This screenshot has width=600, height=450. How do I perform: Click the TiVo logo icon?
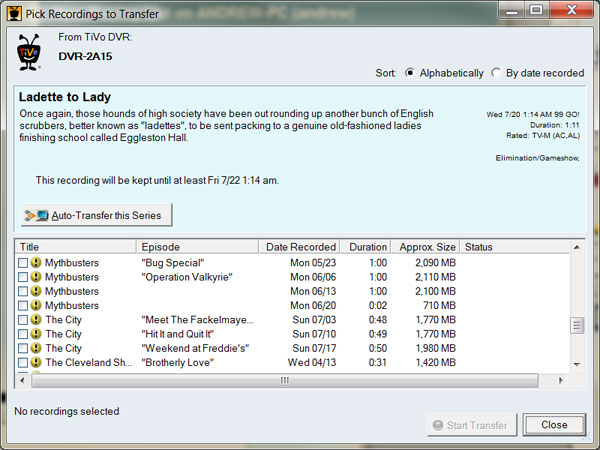click(x=28, y=53)
